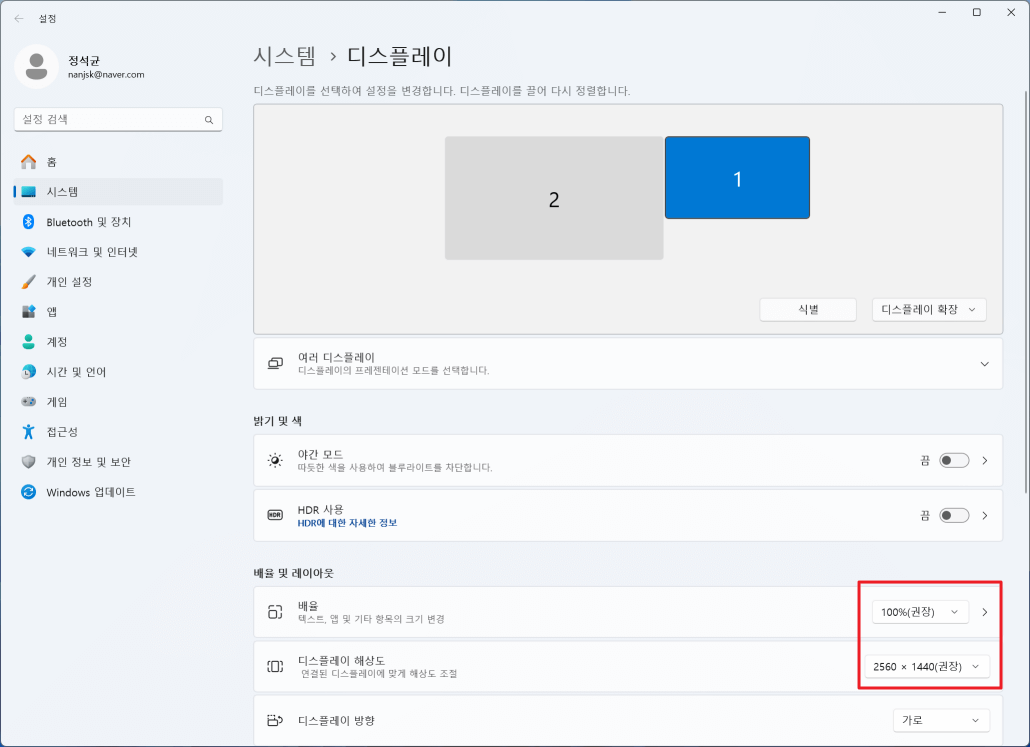Screen dimensions: 1030x747
Task: Open the 배율 100%(권장) dropdown
Action: coord(919,612)
